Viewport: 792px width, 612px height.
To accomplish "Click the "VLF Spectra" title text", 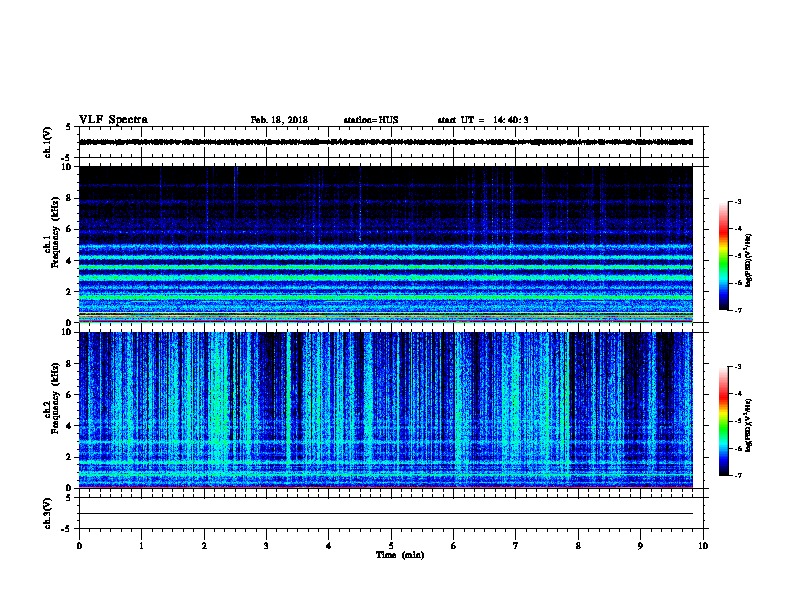I will (113, 120).
